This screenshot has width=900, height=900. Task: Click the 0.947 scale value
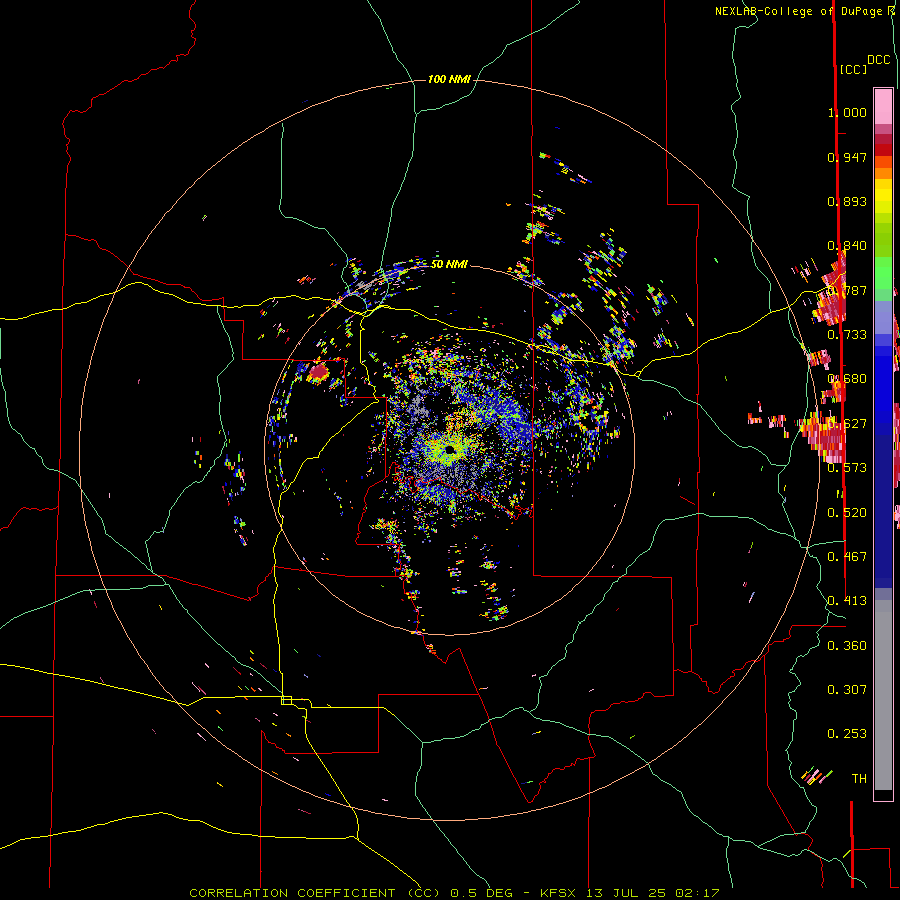pyautogui.click(x=847, y=157)
